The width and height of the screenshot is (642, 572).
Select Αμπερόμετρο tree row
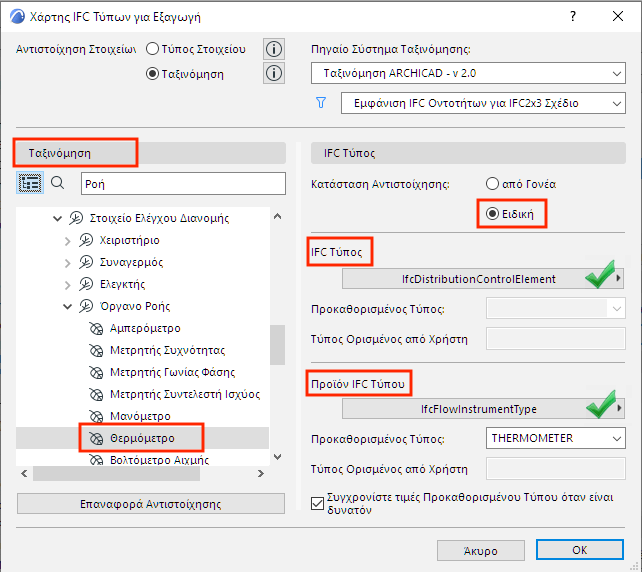142,328
